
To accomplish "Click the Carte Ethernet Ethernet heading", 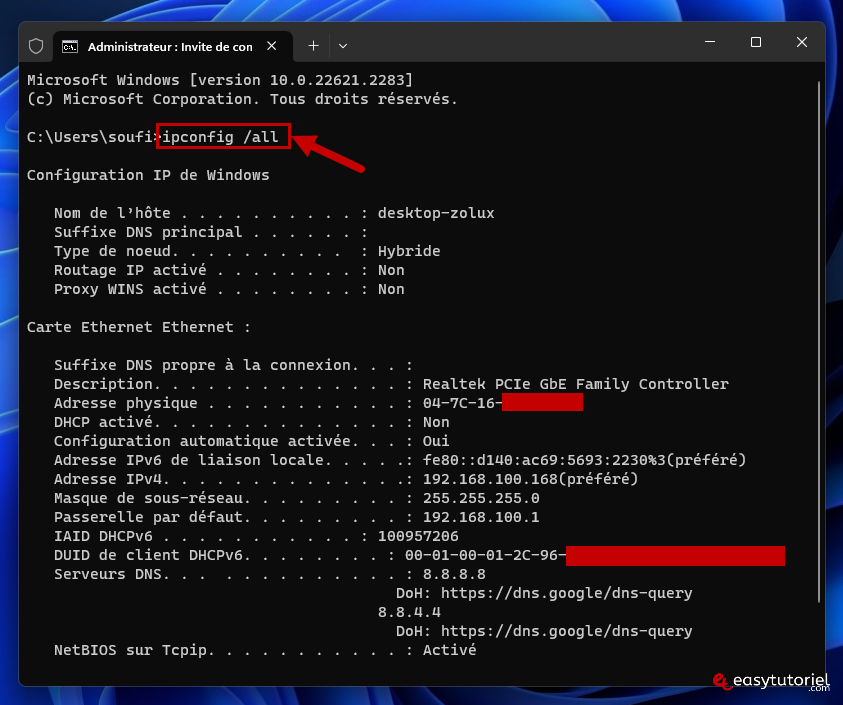I will pyautogui.click(x=139, y=327).
